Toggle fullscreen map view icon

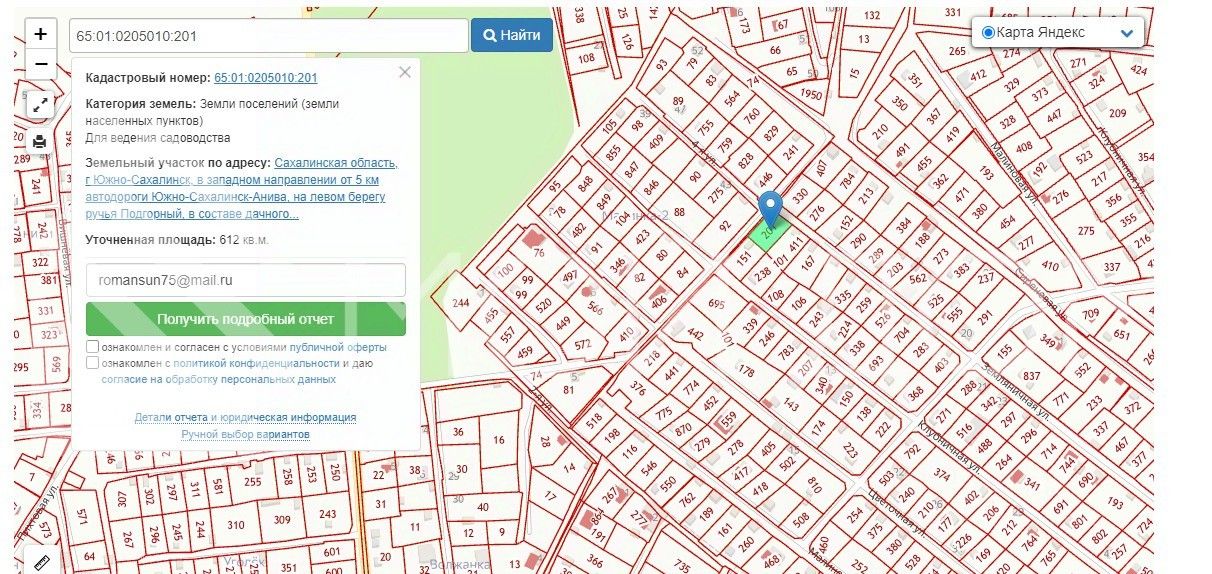[x=40, y=104]
